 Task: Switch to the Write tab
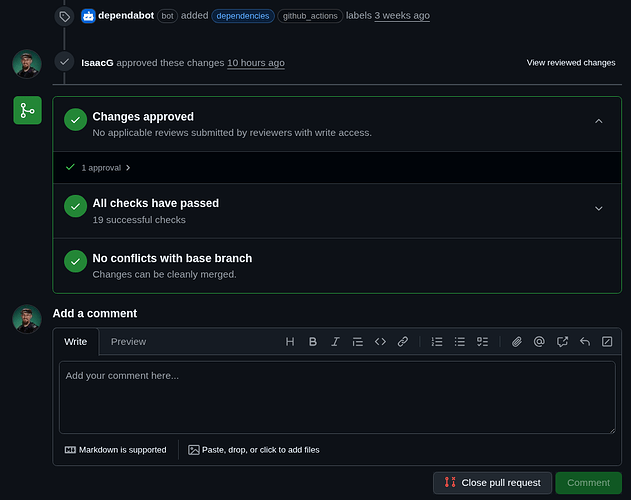[76, 342]
